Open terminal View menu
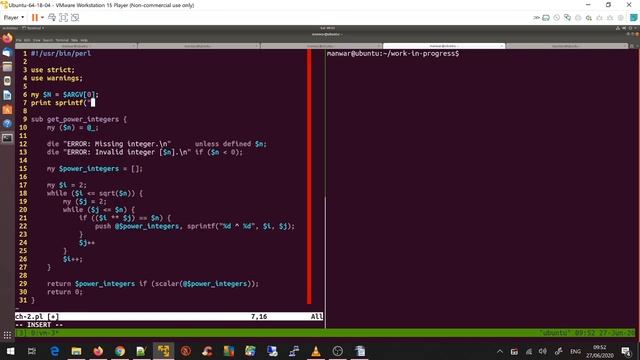The width and height of the screenshot is (640, 360). click(x=37, y=40)
